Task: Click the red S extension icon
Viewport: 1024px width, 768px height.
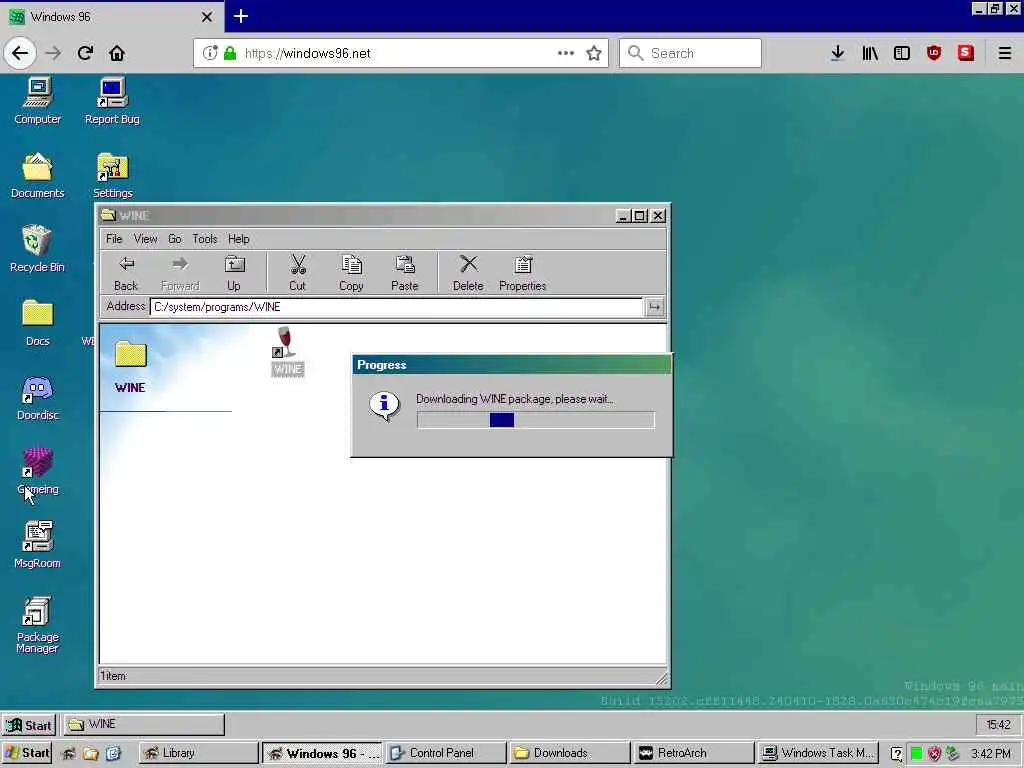Action: click(966, 53)
